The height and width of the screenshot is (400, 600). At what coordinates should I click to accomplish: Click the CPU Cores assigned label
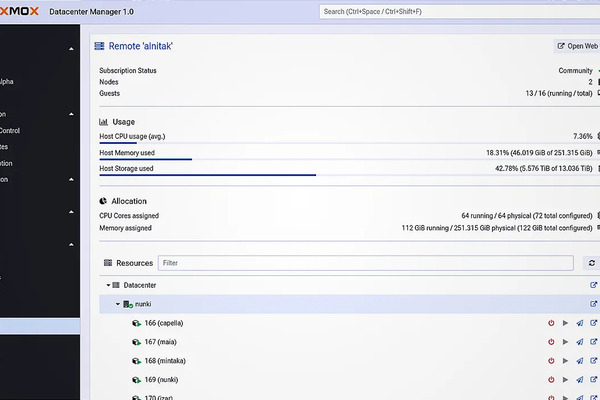(129, 216)
